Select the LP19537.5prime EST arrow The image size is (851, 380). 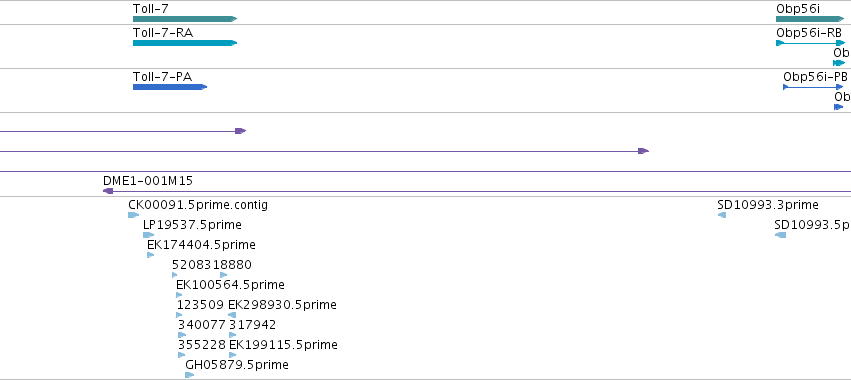pyautogui.click(x=148, y=235)
